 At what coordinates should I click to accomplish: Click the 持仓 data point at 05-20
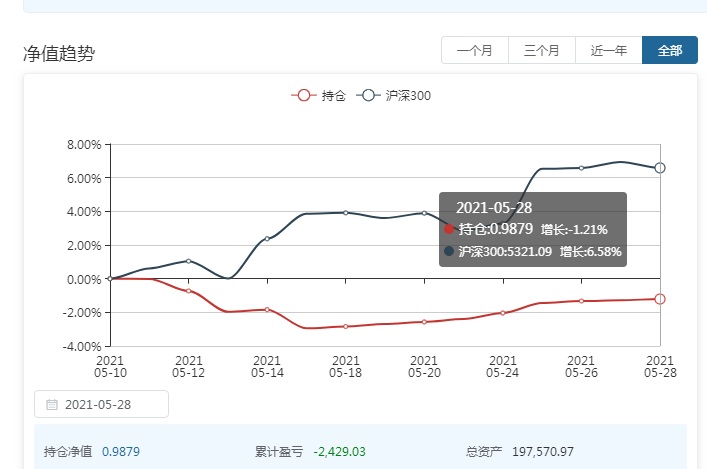pyautogui.click(x=424, y=322)
